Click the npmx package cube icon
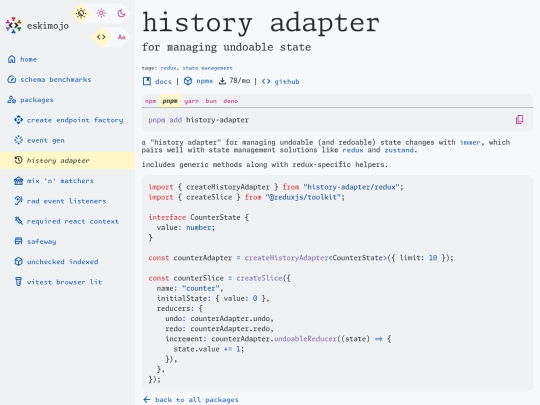Screen dimensions: 540x405 click(188, 81)
